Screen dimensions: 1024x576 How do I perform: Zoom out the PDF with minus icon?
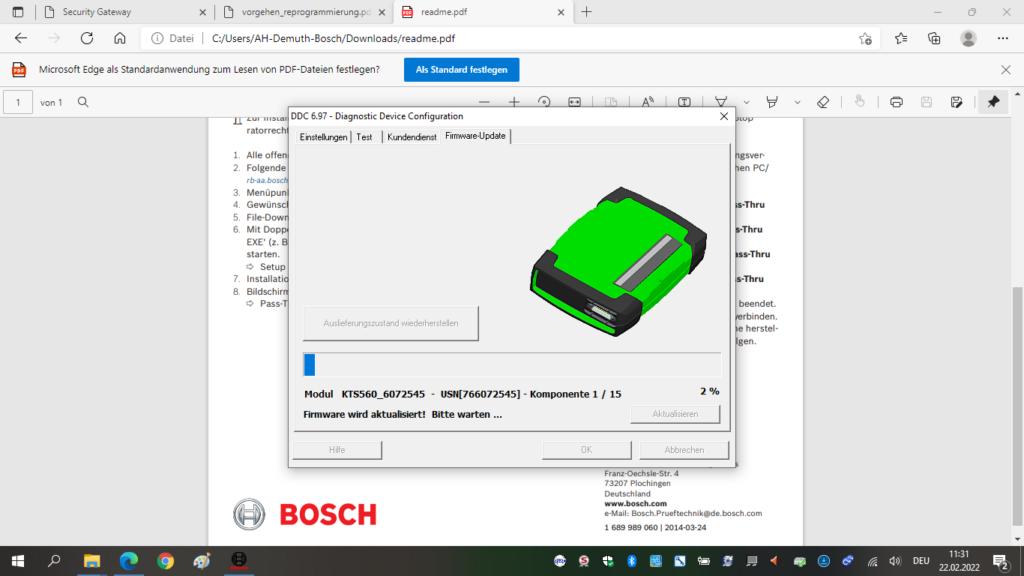coord(484,103)
